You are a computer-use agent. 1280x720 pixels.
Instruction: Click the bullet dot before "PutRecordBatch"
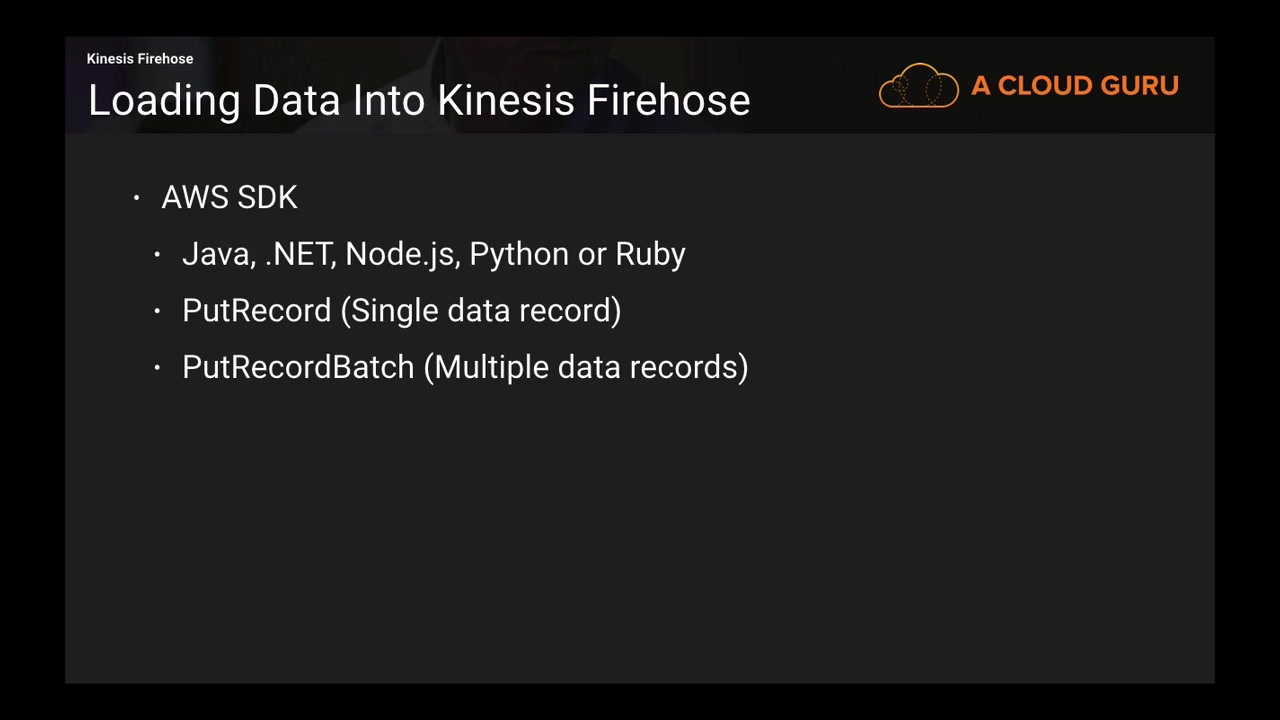[157, 368]
